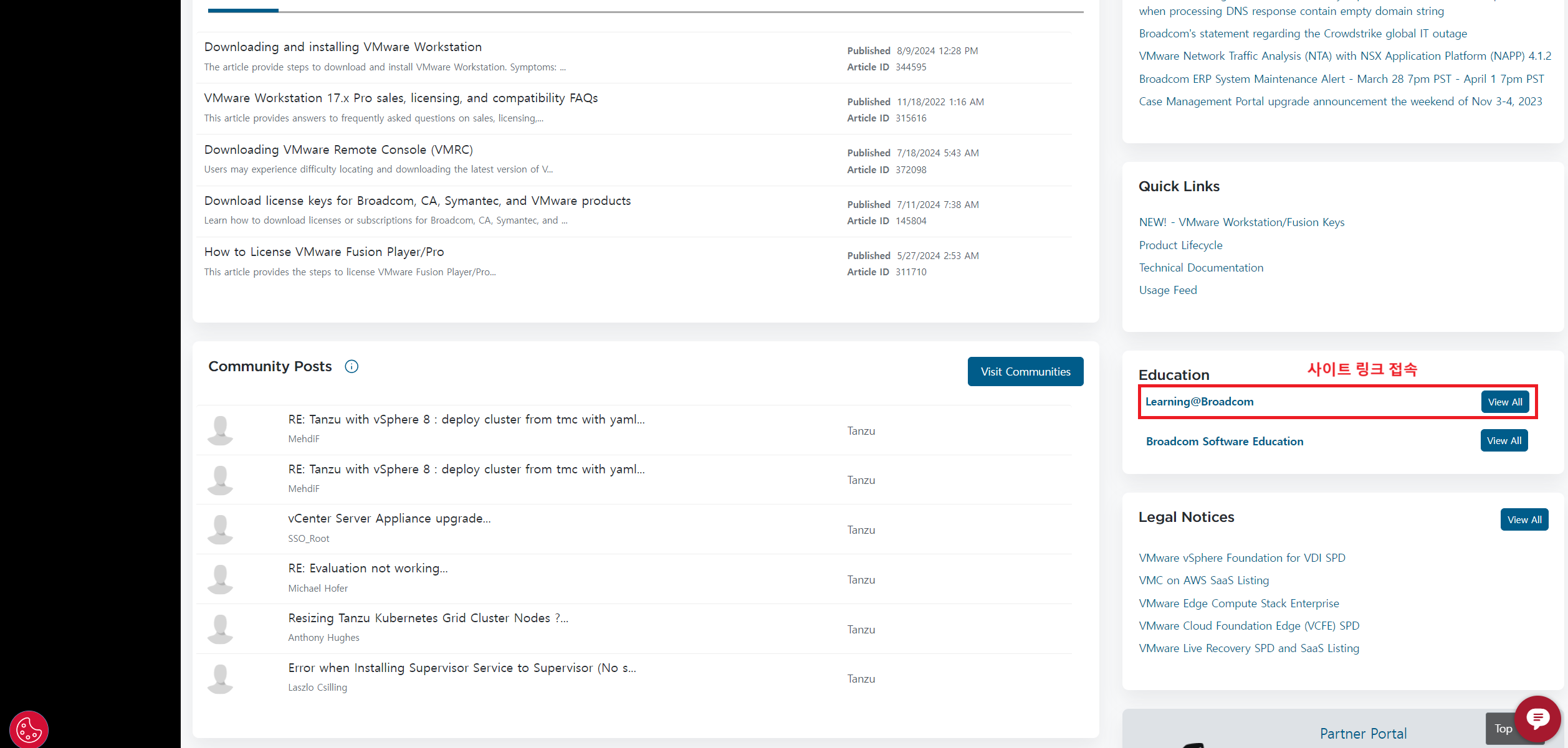Open the Partner Portal link
1568x748 pixels.
click(1362, 733)
